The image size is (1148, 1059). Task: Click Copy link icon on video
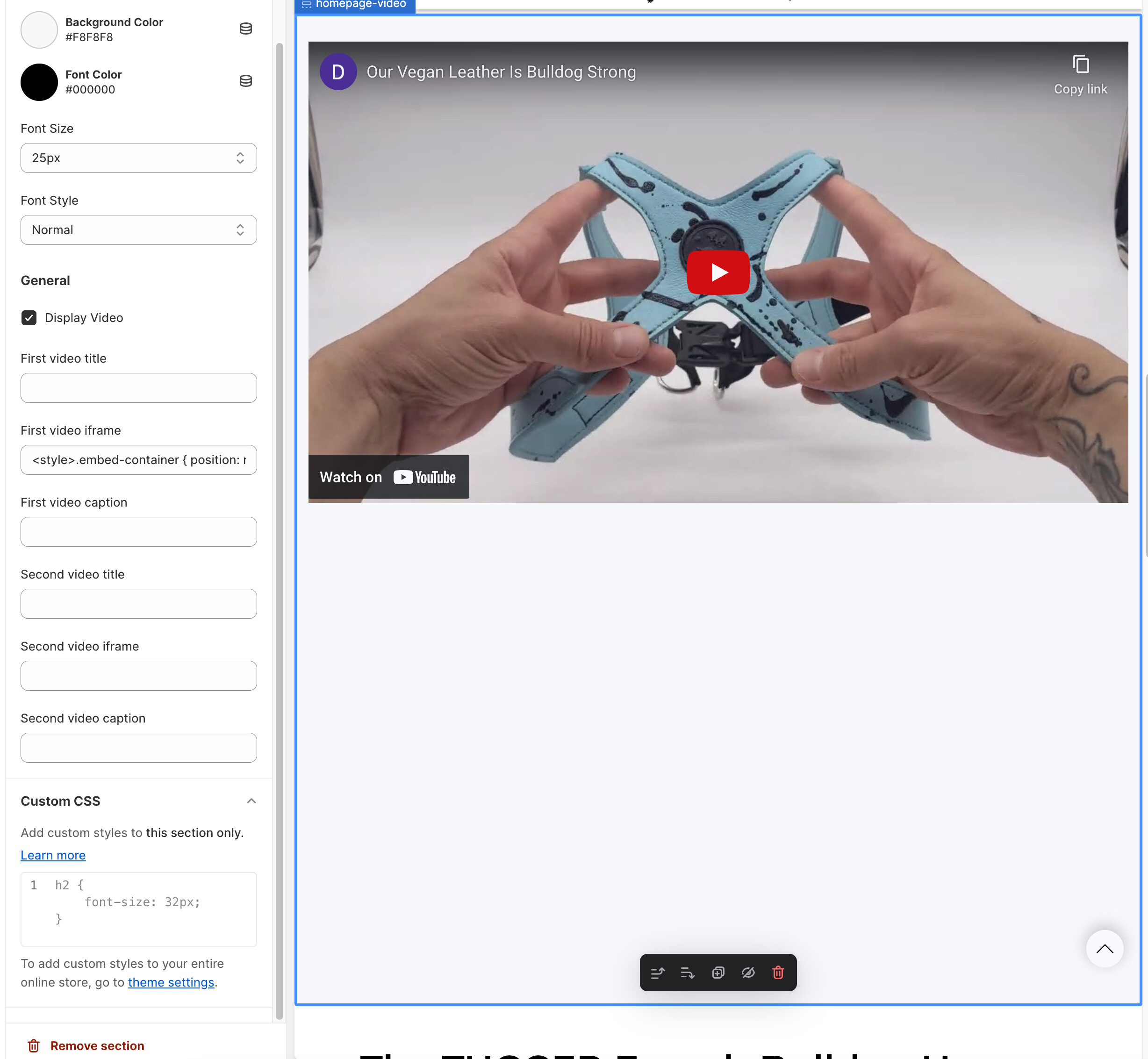1080,64
